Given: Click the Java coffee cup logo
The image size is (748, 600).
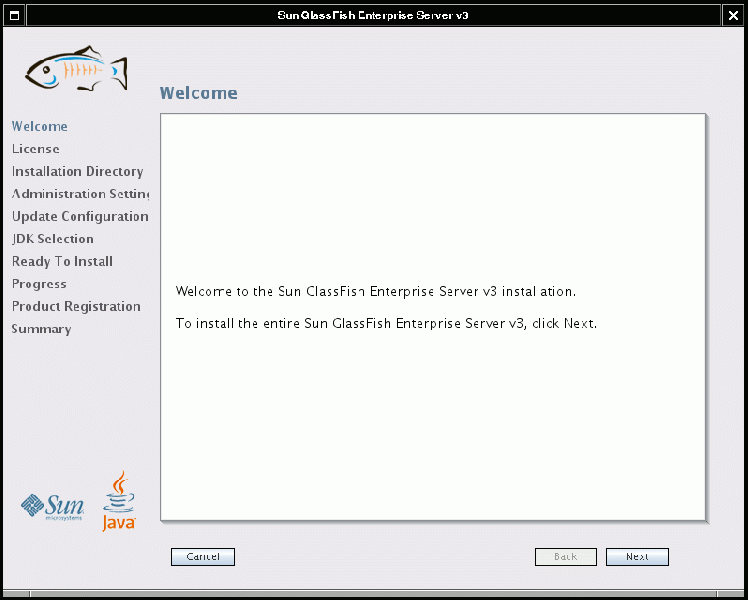Looking at the screenshot, I should [119, 501].
